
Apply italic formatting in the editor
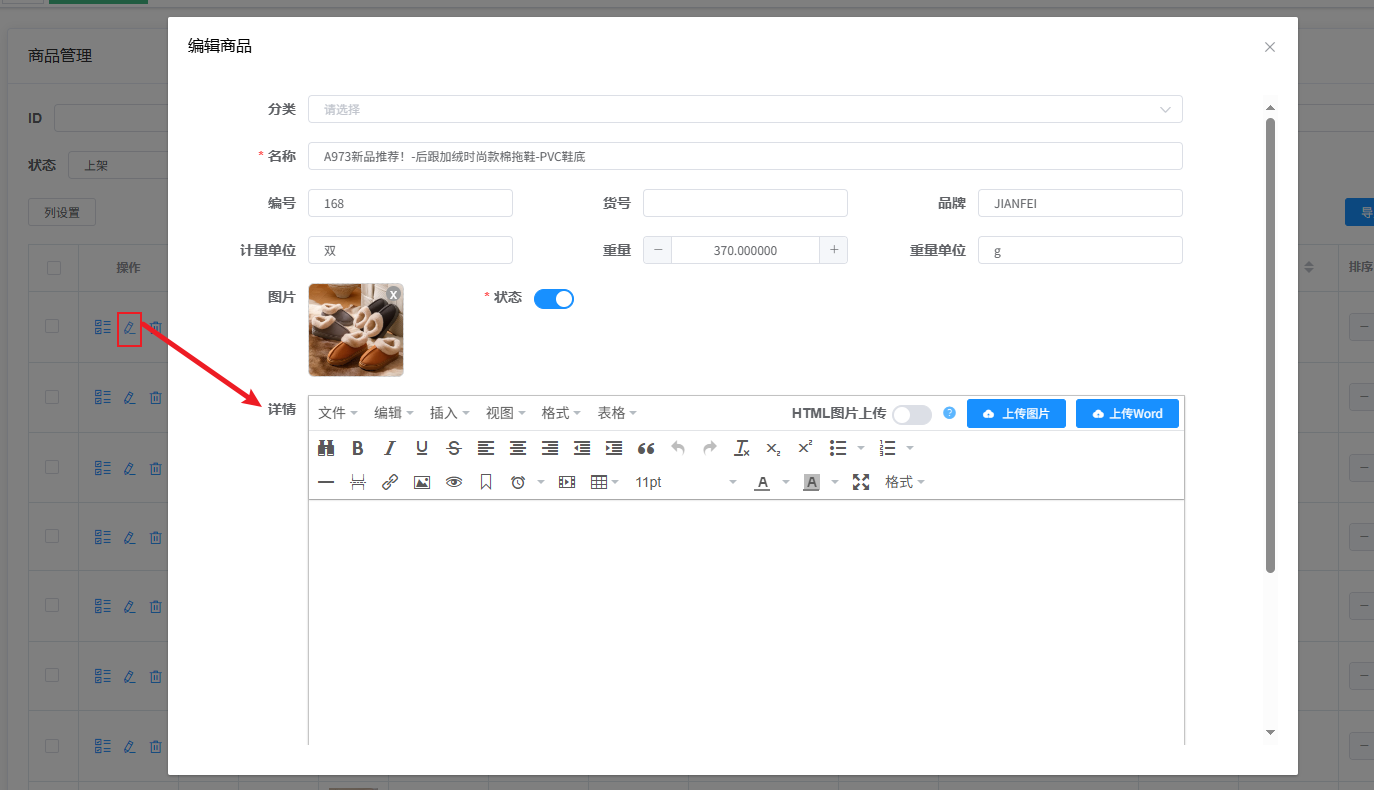tap(390, 448)
